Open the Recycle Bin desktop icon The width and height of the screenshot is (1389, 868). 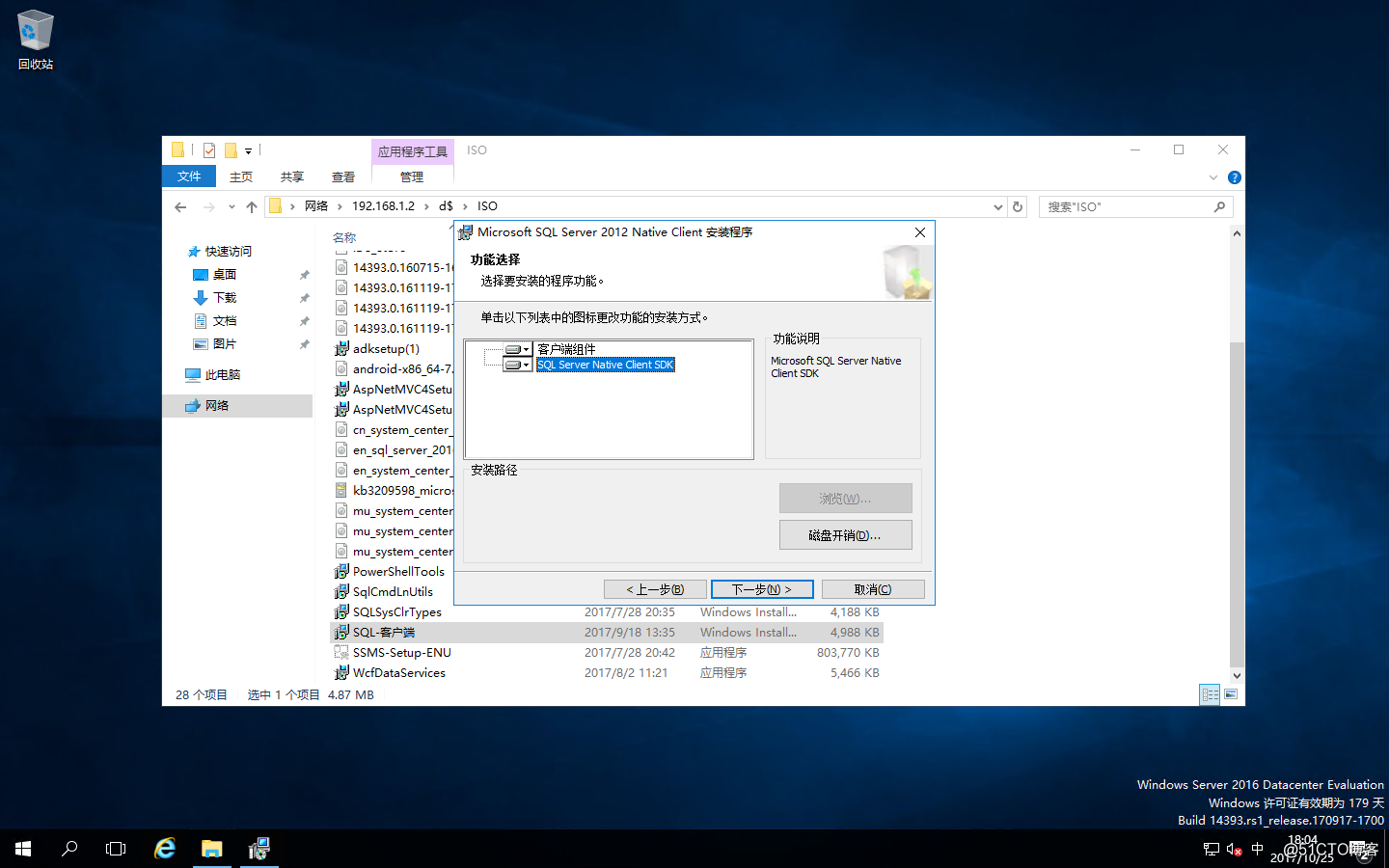pos(35,41)
